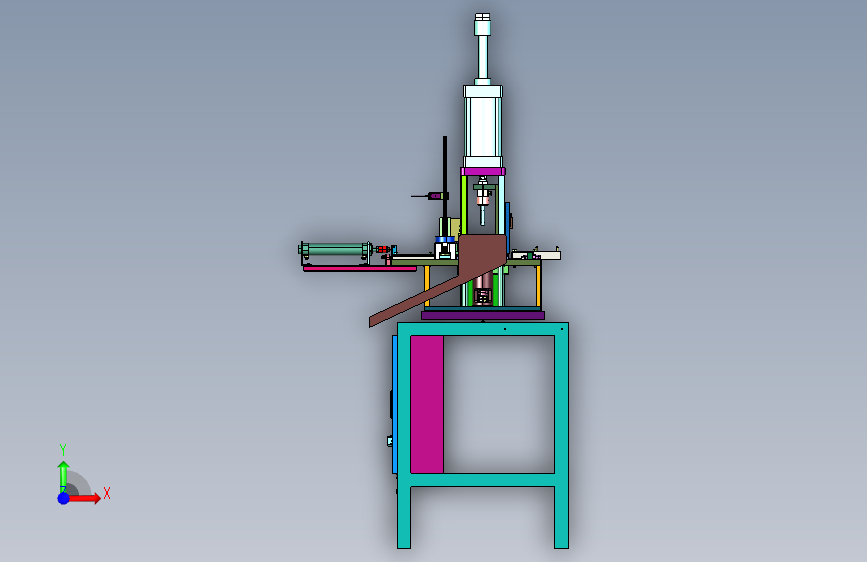Select the pink tray under the horizontal cylinder

point(360,269)
